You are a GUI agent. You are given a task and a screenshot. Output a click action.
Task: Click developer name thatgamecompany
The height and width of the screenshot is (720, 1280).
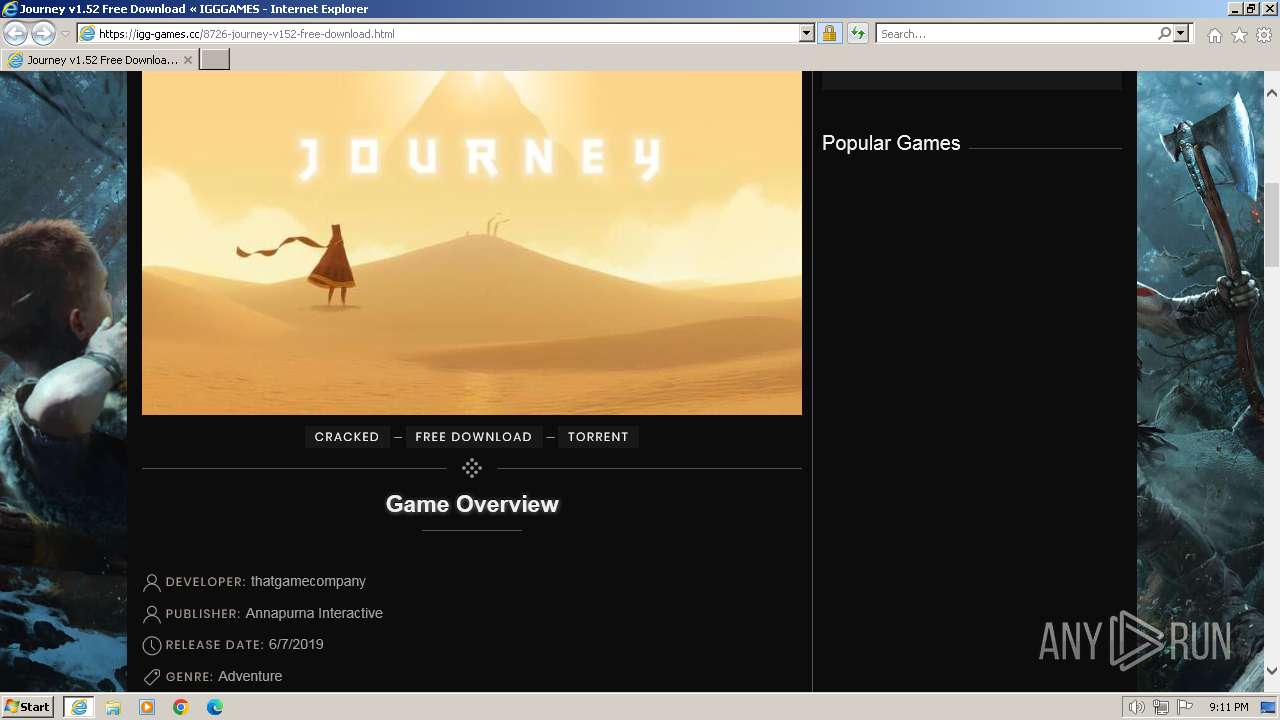pyautogui.click(x=308, y=581)
